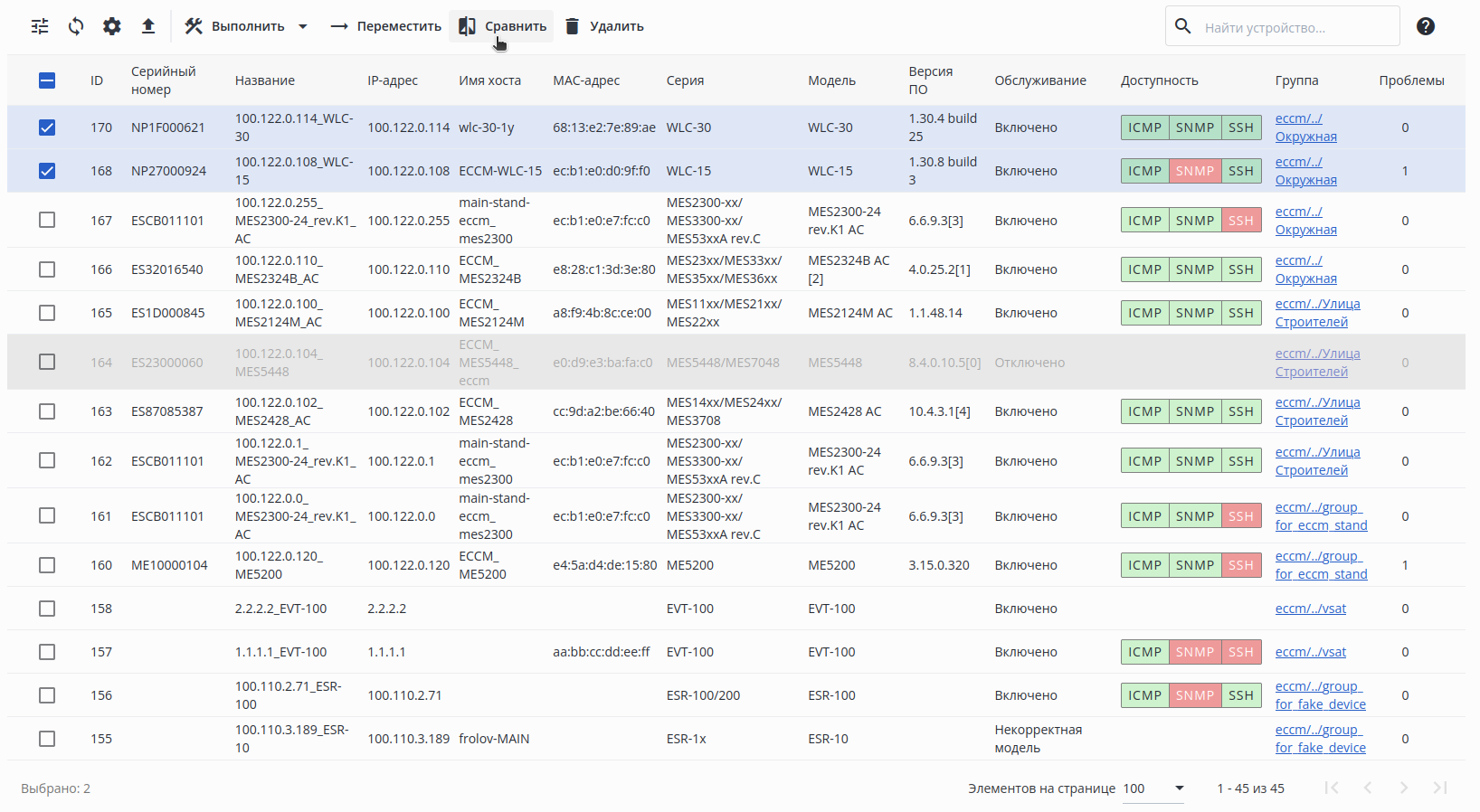Open the filter settings sliders icon
Screen dimensions: 1480x812
click(x=40, y=26)
